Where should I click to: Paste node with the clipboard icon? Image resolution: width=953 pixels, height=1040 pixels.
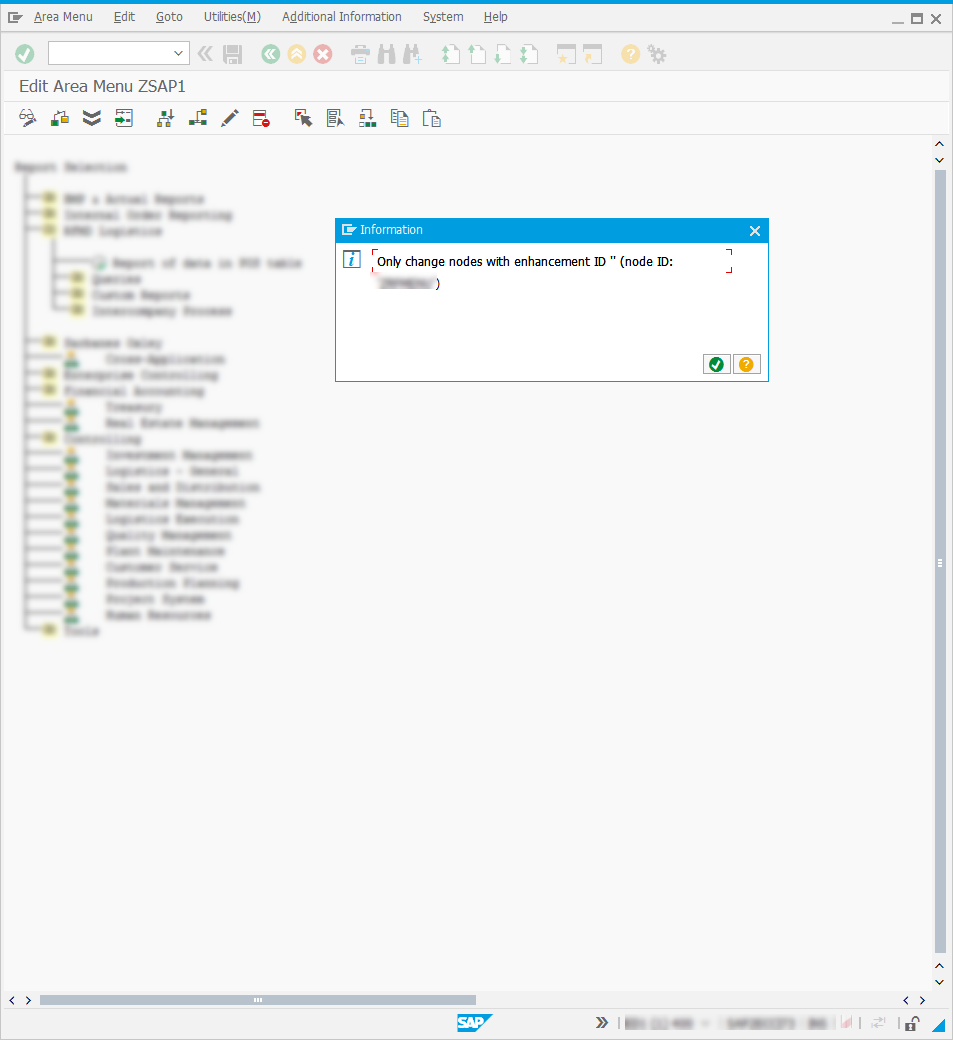coord(432,119)
